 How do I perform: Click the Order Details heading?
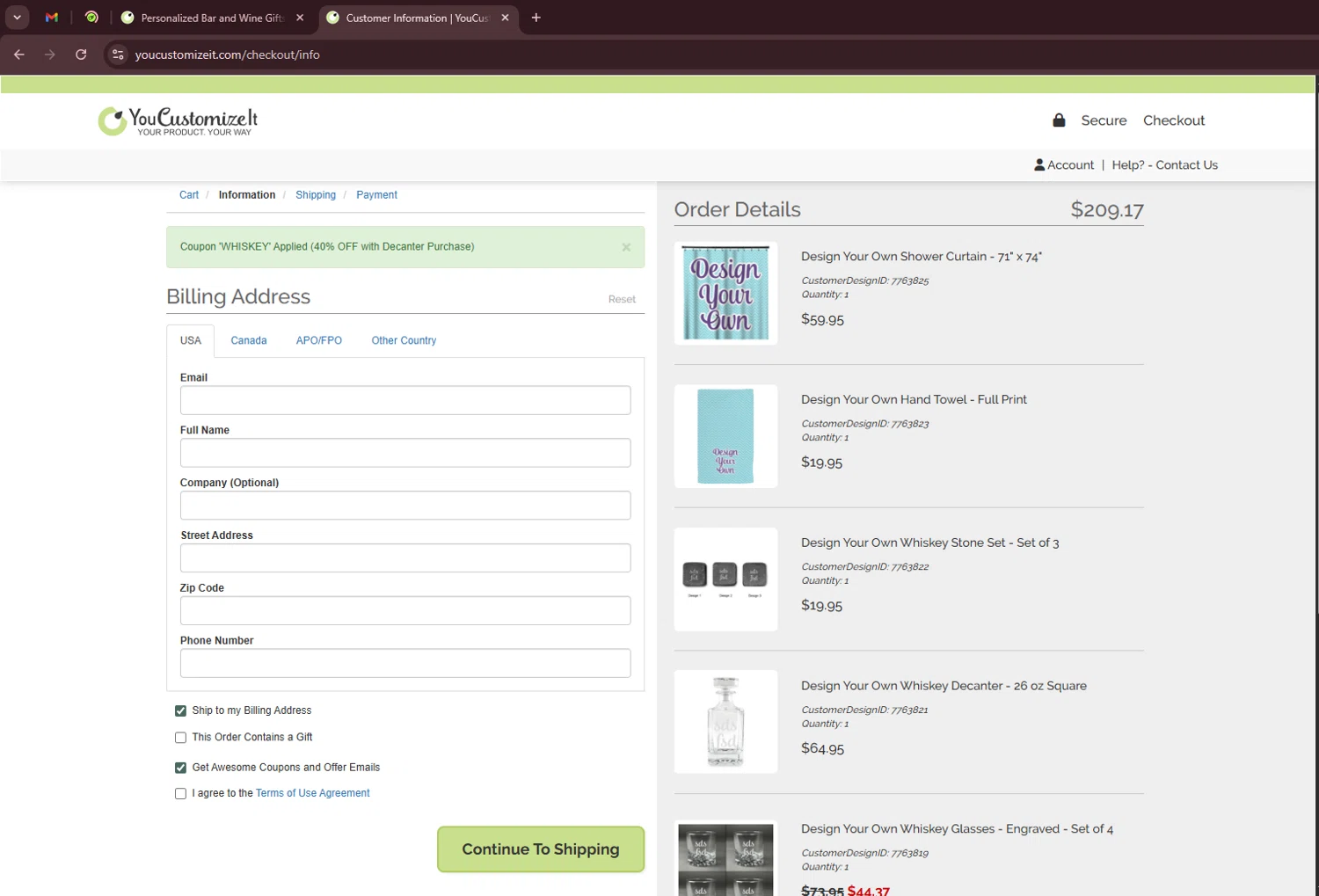point(737,210)
